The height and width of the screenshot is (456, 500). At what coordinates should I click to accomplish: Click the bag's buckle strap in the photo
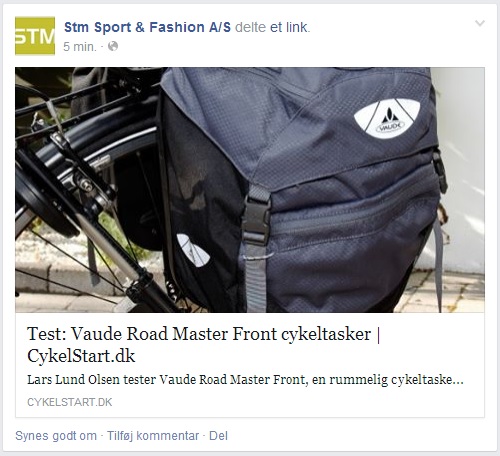pos(256,217)
